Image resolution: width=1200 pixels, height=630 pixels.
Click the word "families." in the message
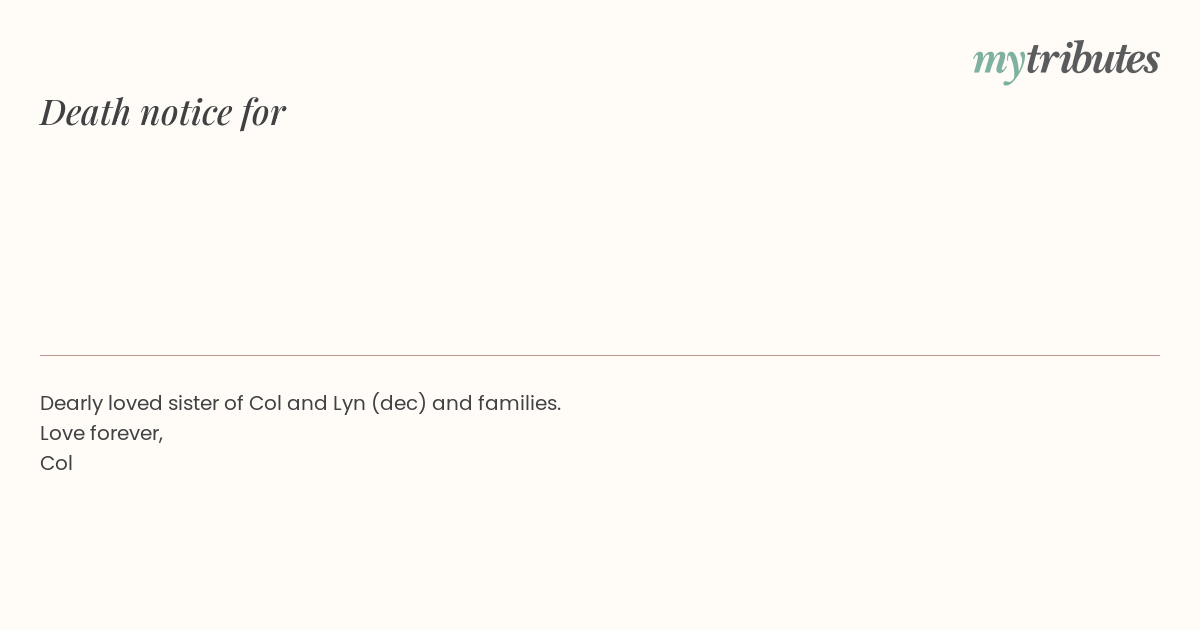(519, 403)
